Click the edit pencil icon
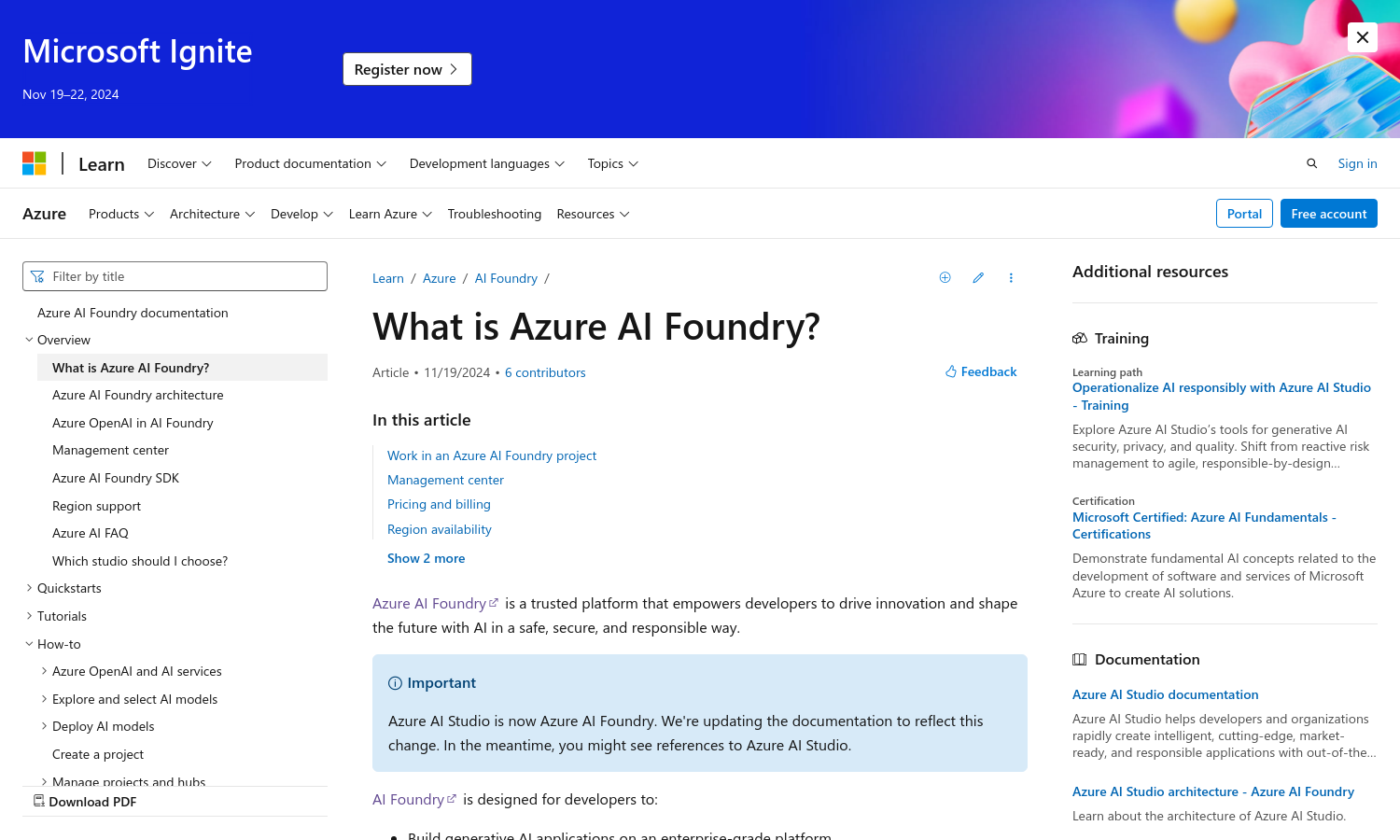The height and width of the screenshot is (840, 1400). (978, 277)
